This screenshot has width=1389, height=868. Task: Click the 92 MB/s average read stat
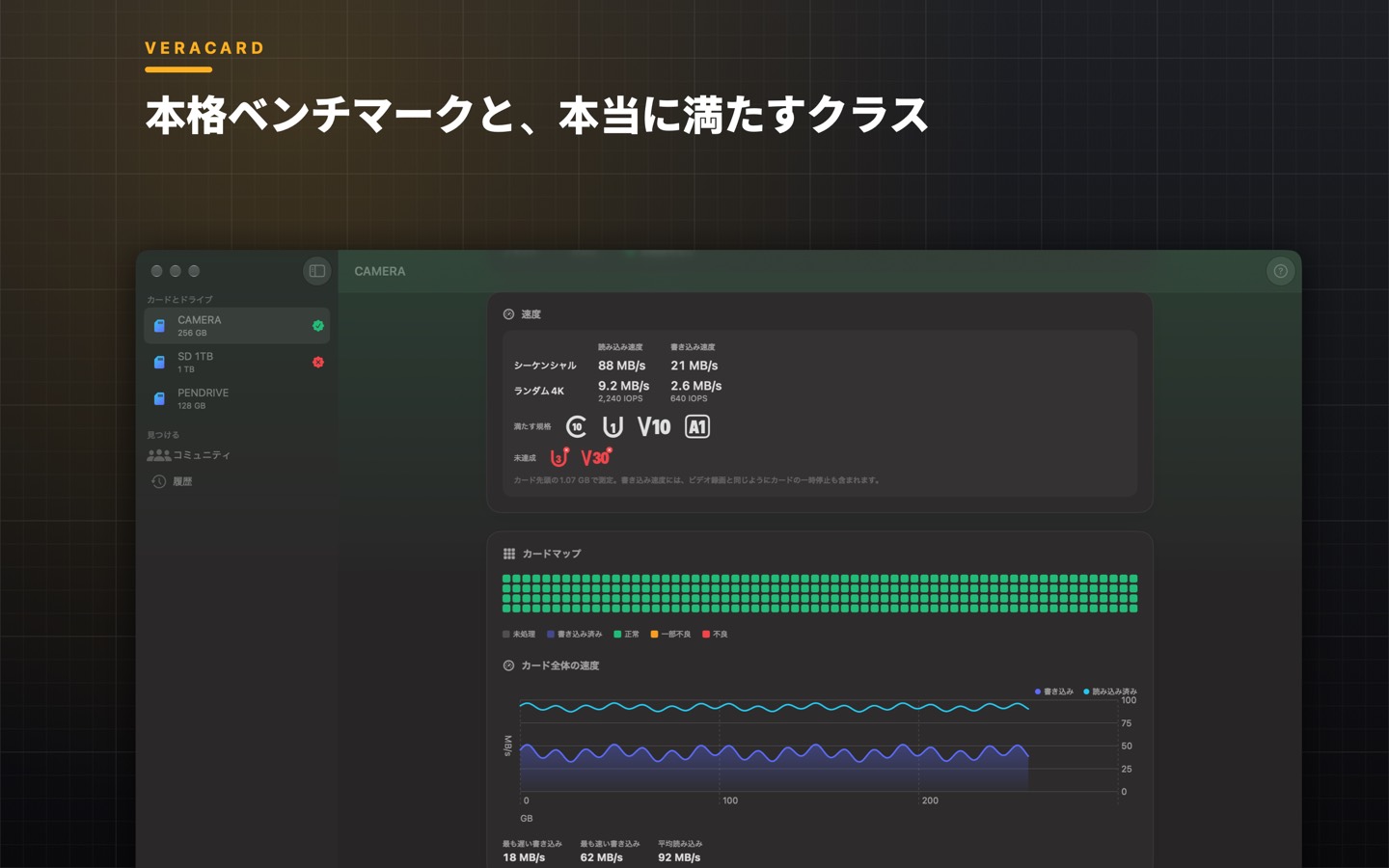point(679,857)
